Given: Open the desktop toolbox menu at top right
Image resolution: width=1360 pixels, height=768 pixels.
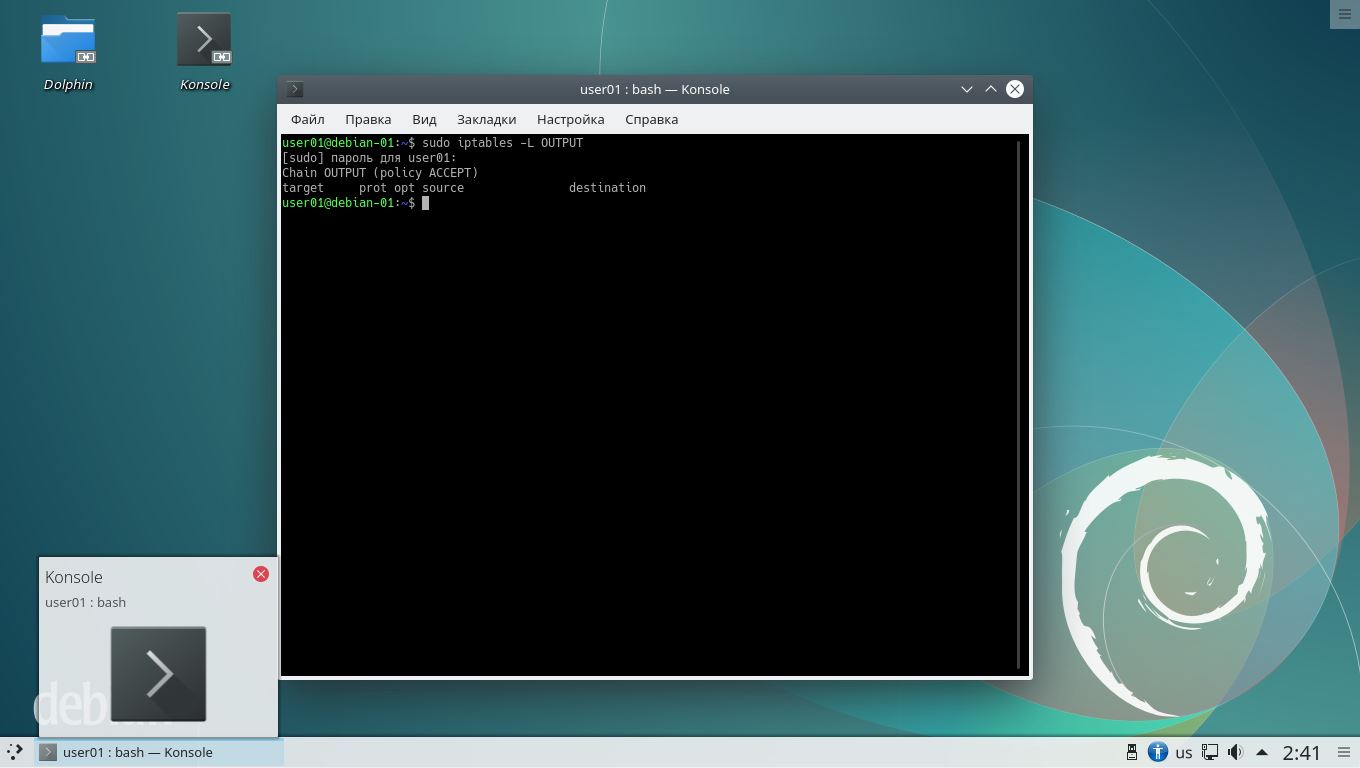Looking at the screenshot, I should pos(1344,14).
